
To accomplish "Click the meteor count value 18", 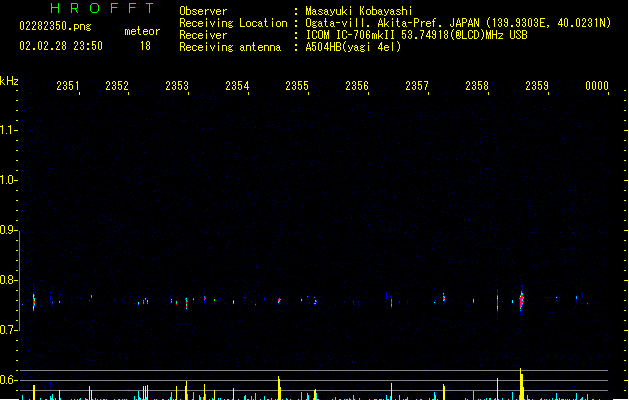I will (x=145, y=46).
